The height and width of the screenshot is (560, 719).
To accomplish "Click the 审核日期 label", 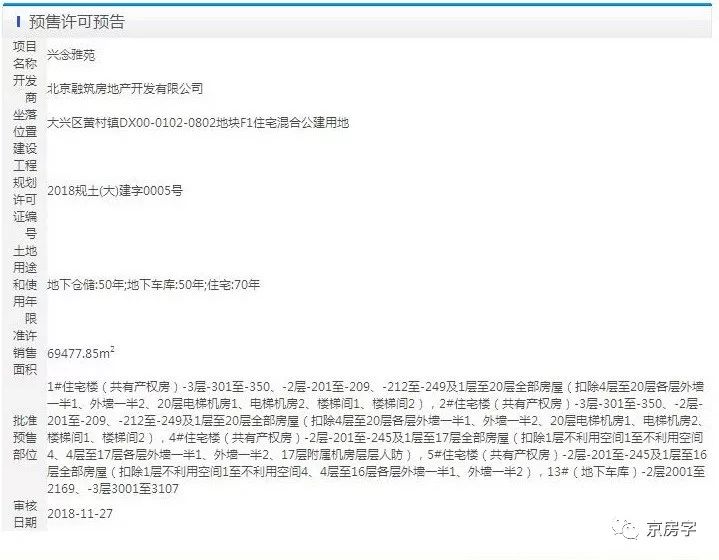I will 25,514.
